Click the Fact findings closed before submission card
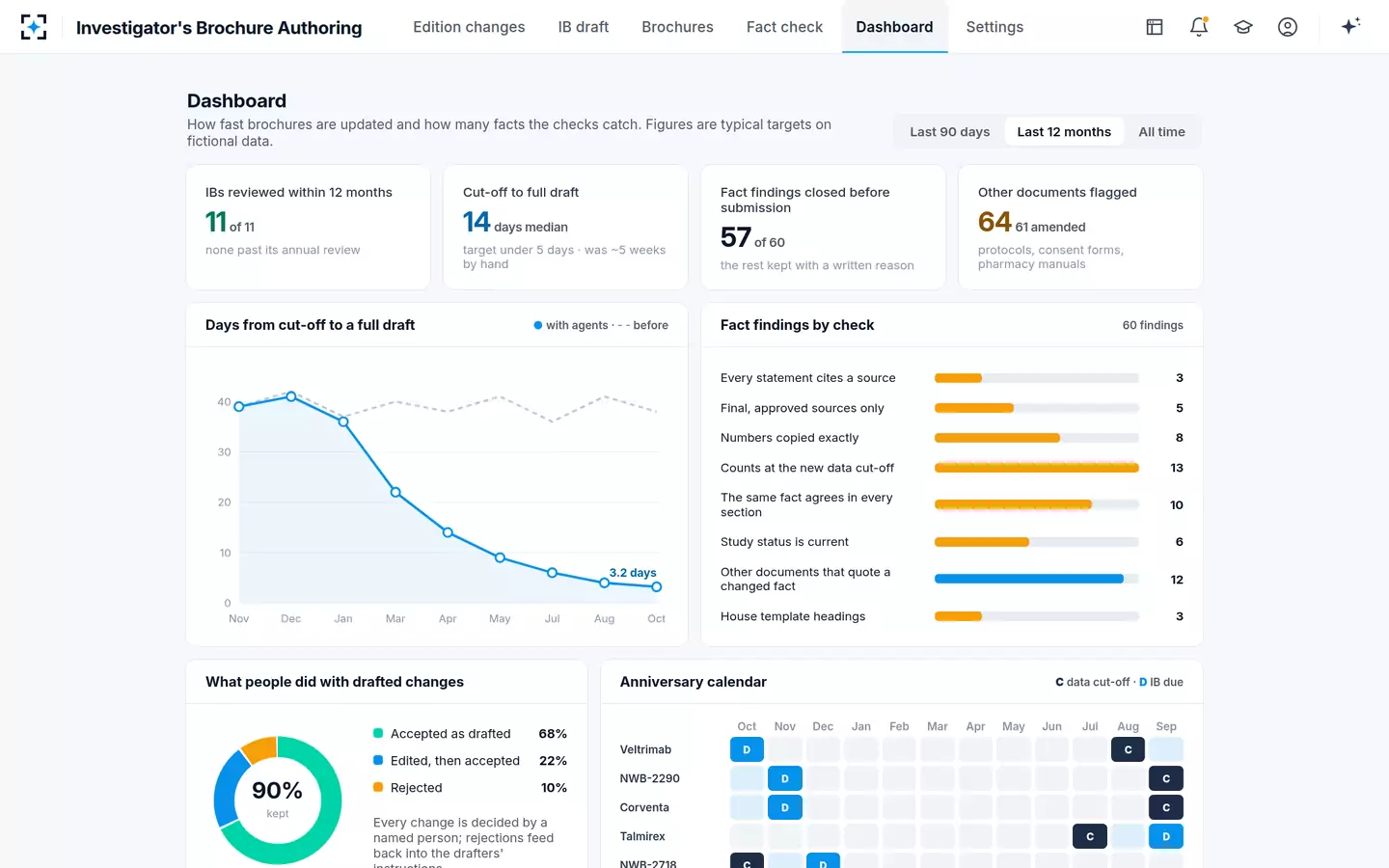This screenshot has height=868, width=1389. [x=823, y=228]
